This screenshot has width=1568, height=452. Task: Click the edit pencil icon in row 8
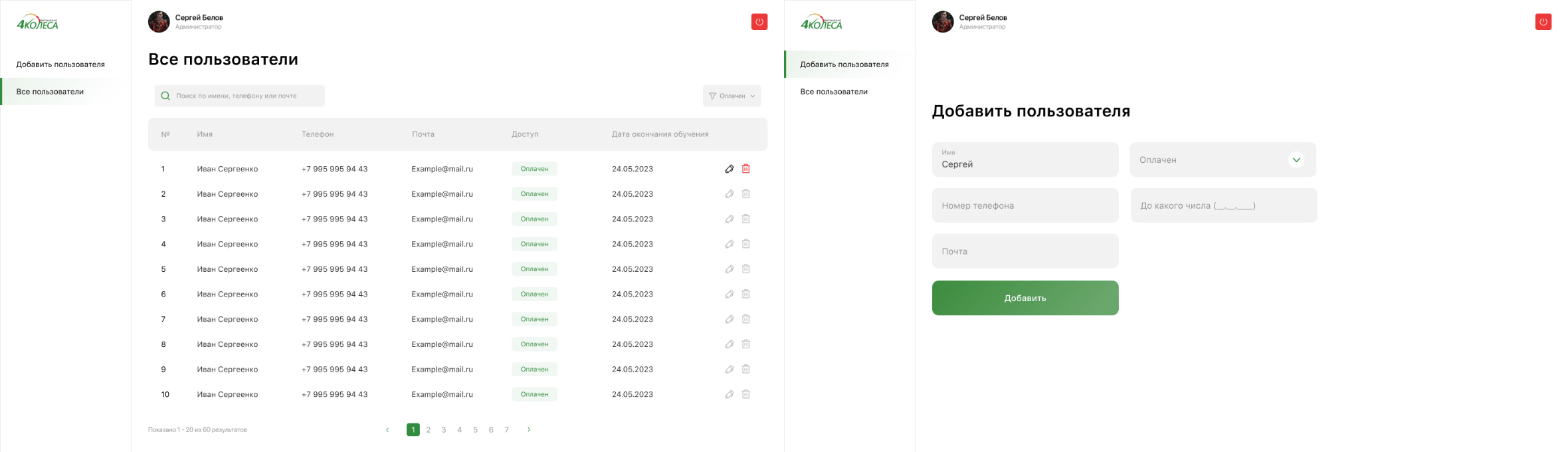729,344
